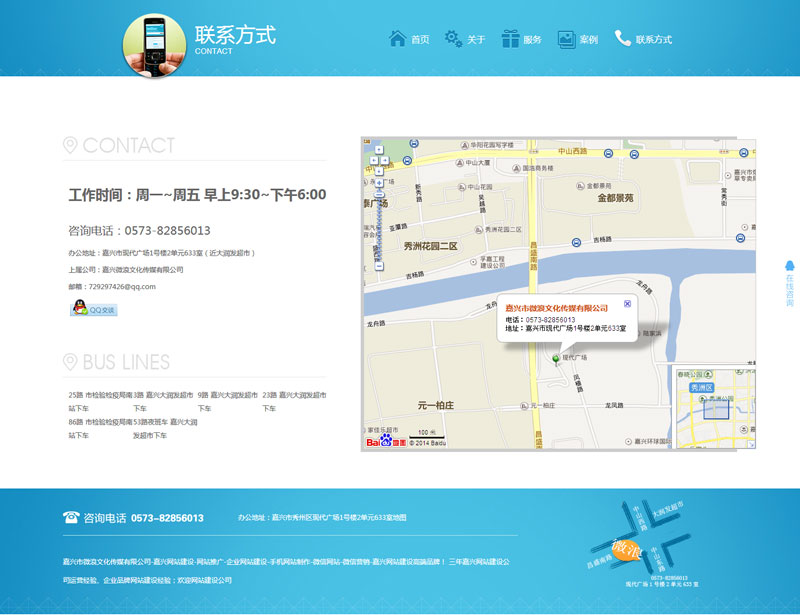This screenshot has height=615, width=800.
Task: Select the 现代广场 map POI label
Action: tap(574, 357)
